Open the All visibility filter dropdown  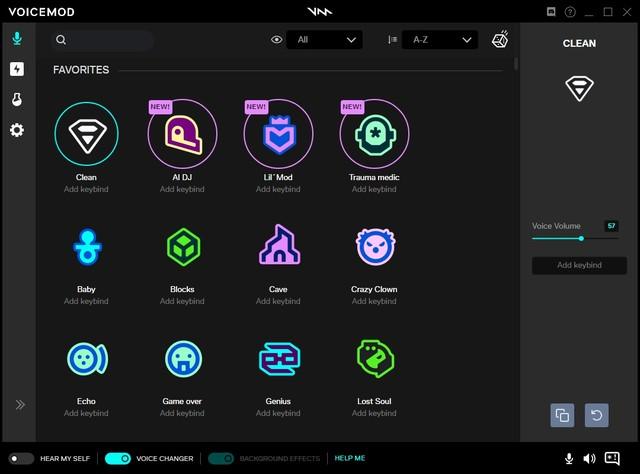[x=324, y=40]
